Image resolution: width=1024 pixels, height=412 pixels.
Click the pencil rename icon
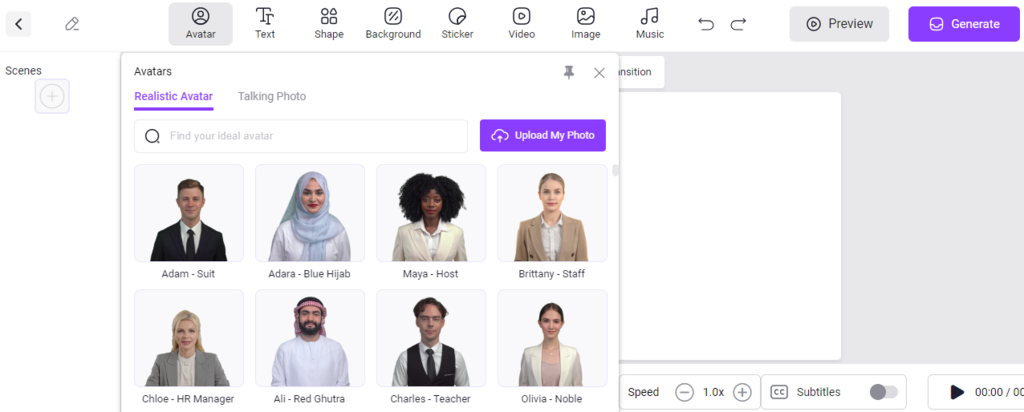coord(72,24)
